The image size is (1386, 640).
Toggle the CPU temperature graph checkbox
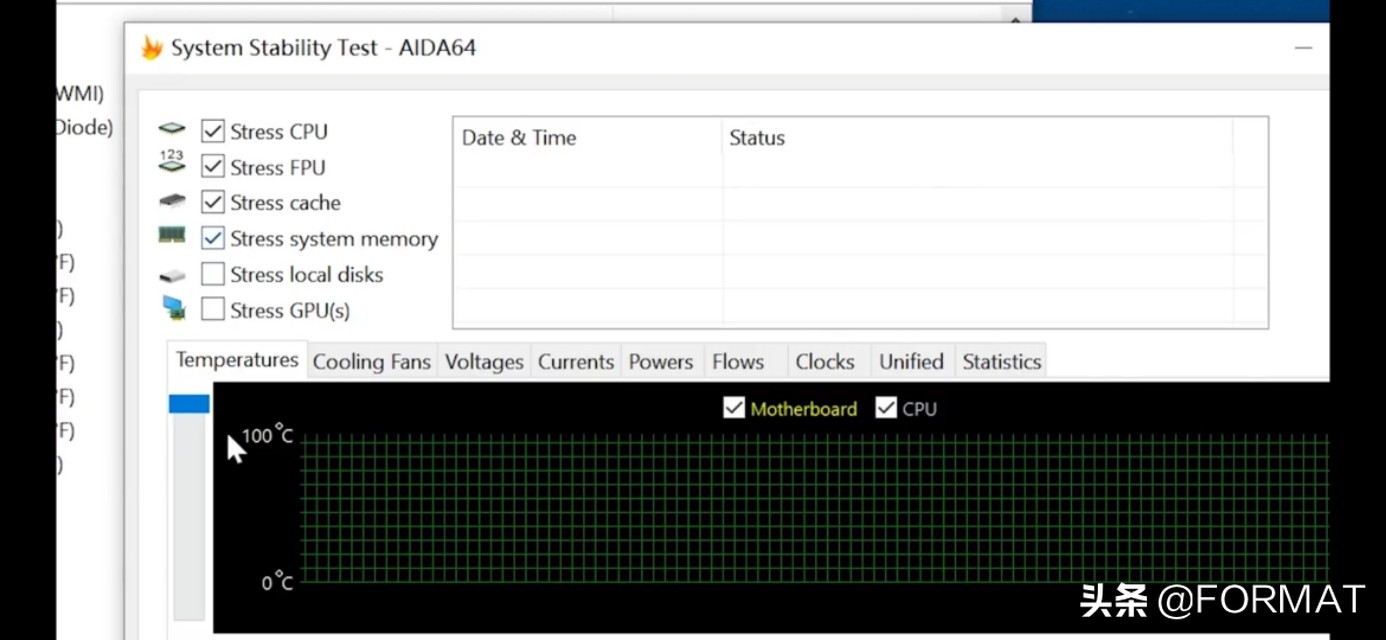click(x=886, y=408)
